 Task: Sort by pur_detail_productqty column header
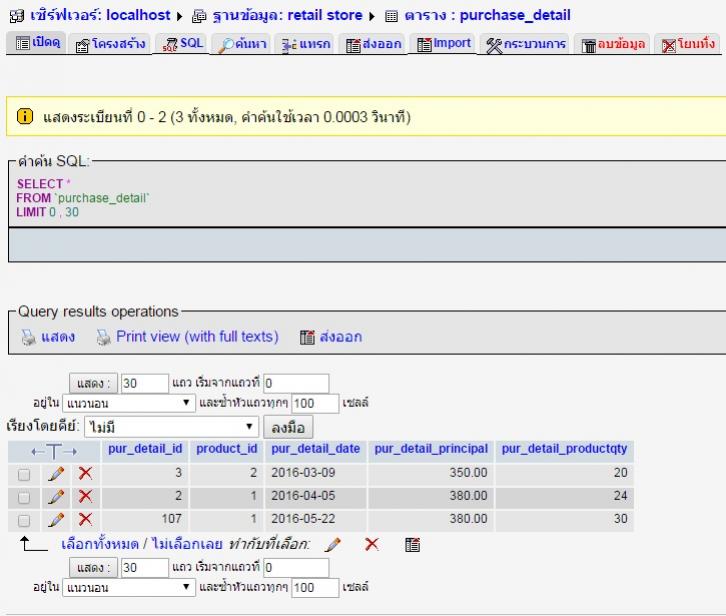coord(564,449)
